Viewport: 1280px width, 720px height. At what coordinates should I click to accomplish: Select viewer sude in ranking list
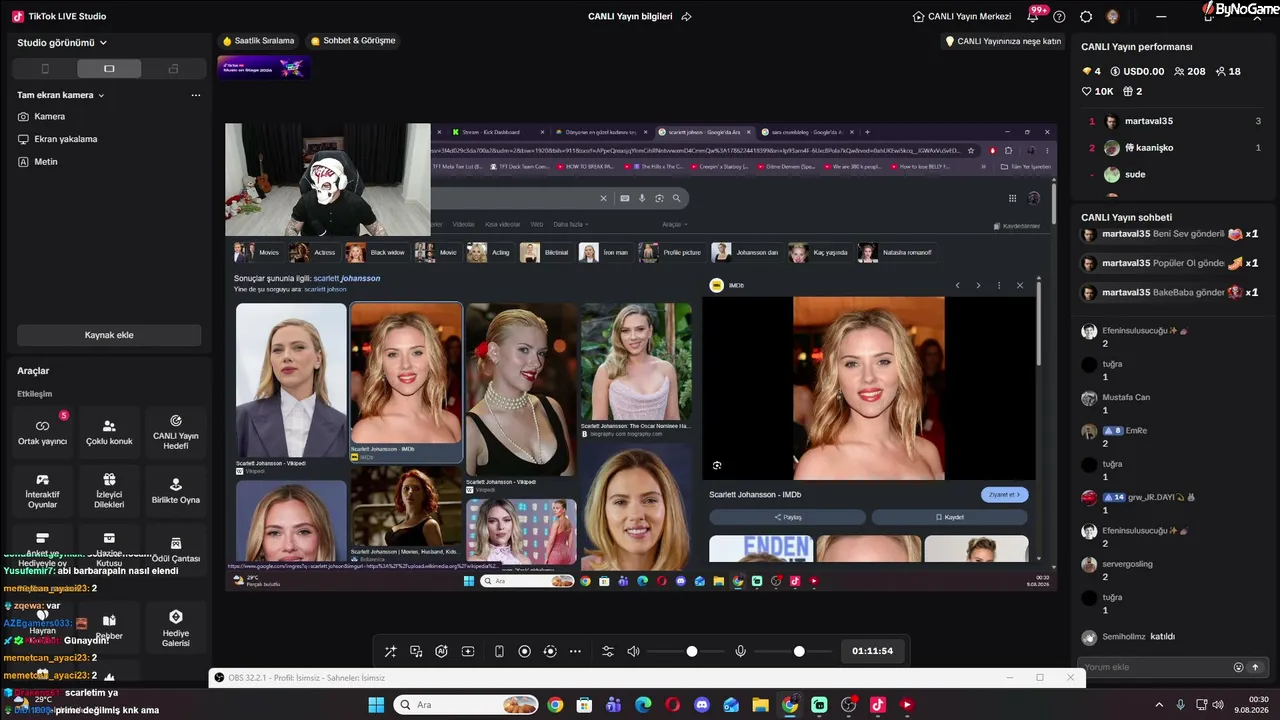click(x=1174, y=174)
